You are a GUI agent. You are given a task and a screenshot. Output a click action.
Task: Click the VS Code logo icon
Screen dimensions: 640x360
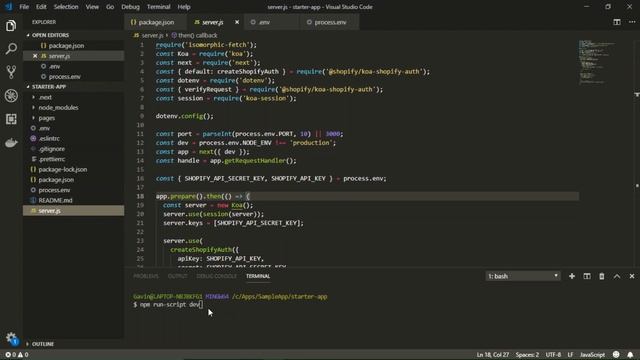9,7
